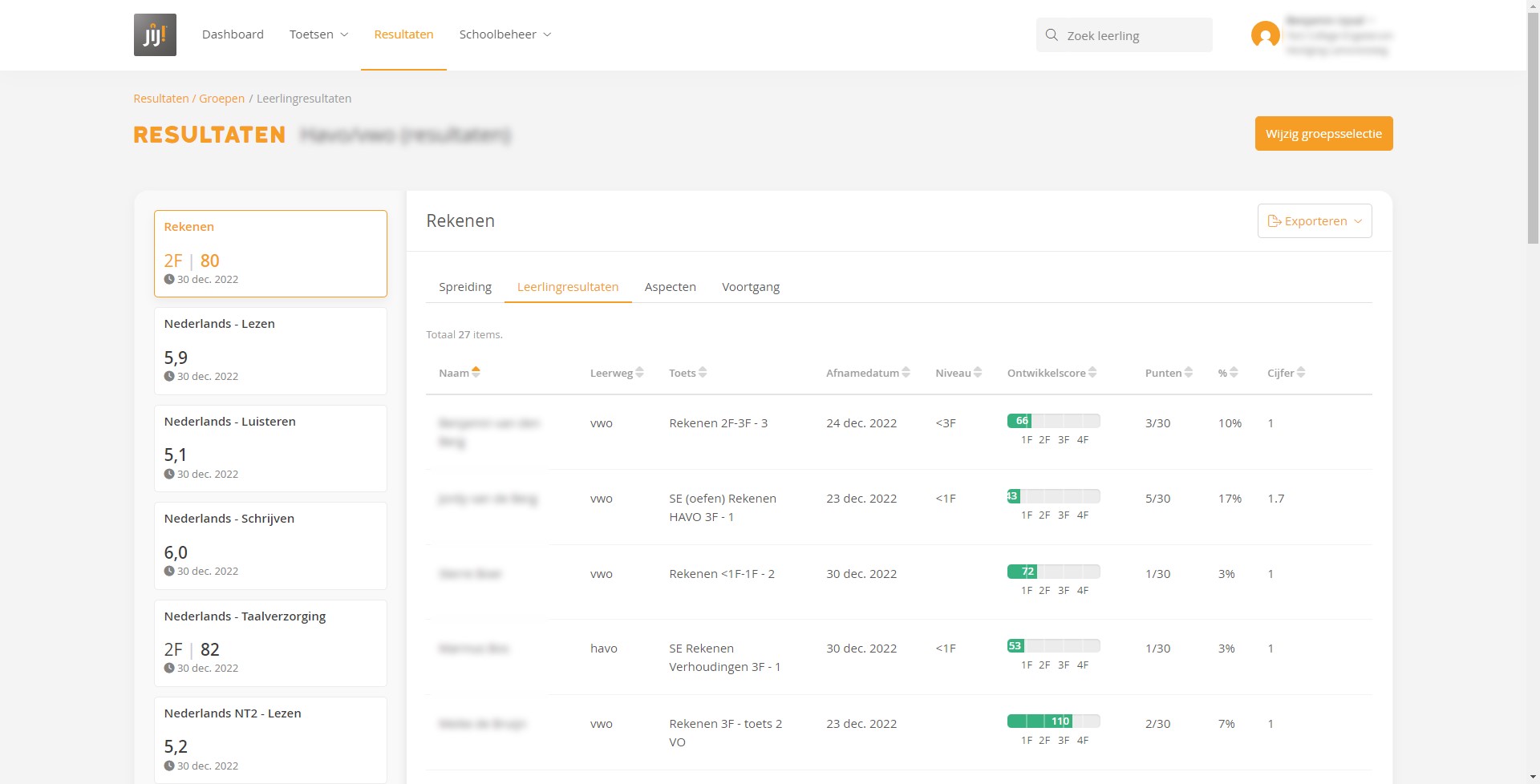The image size is (1540, 784).
Task: Click the development score bar showing 110
Action: click(x=1052, y=721)
